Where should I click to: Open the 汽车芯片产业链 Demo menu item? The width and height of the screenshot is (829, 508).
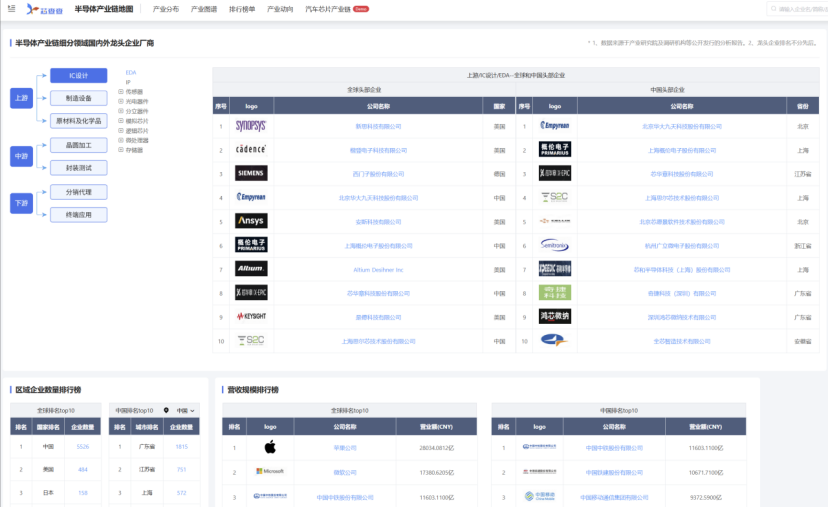coord(337,9)
